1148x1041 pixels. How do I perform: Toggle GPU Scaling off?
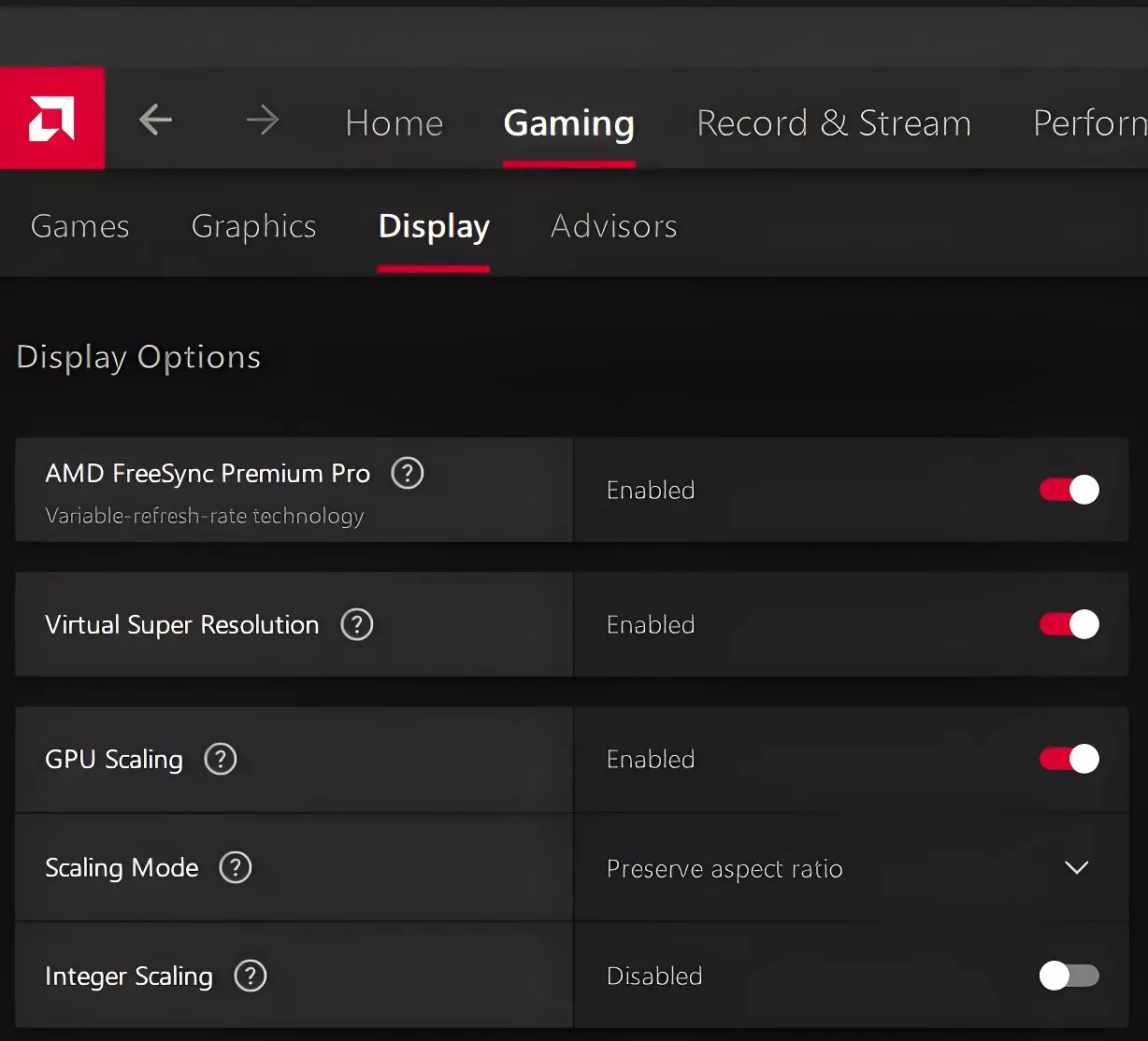(1069, 759)
